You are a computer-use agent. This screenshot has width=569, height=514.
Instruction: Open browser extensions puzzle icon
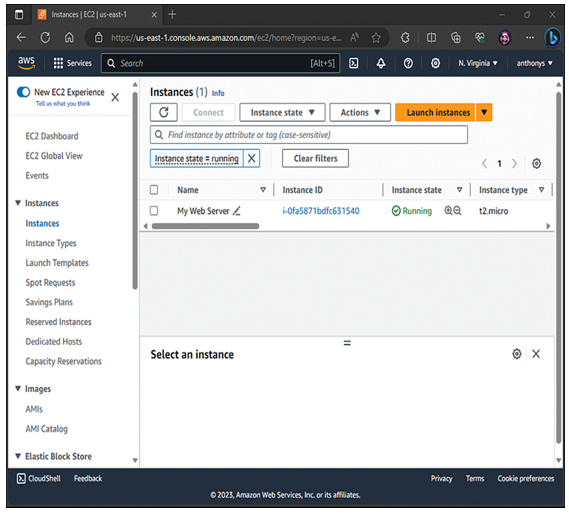tap(405, 37)
